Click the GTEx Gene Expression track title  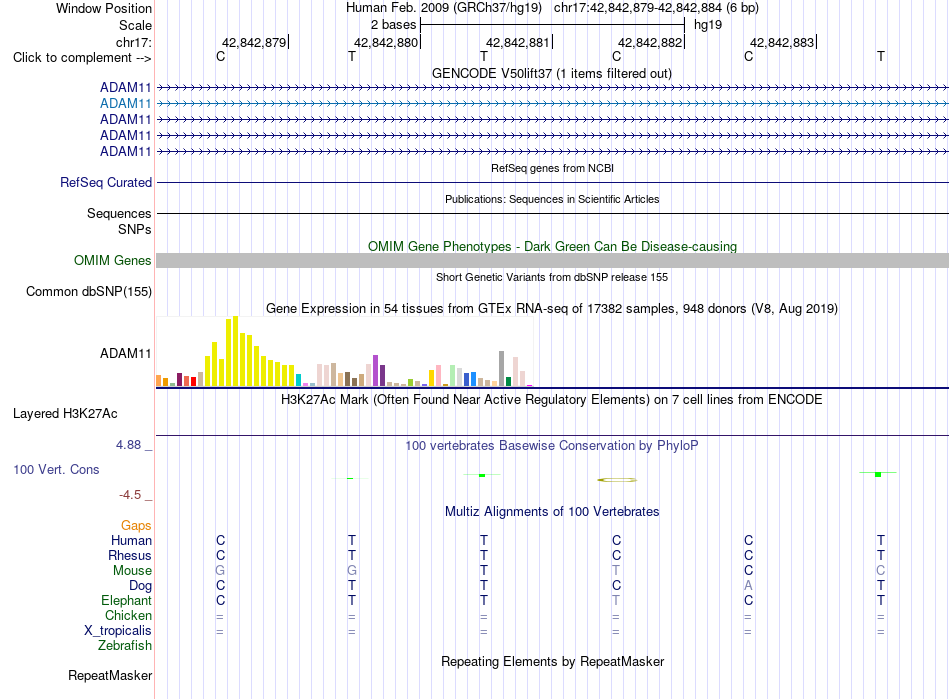552,308
